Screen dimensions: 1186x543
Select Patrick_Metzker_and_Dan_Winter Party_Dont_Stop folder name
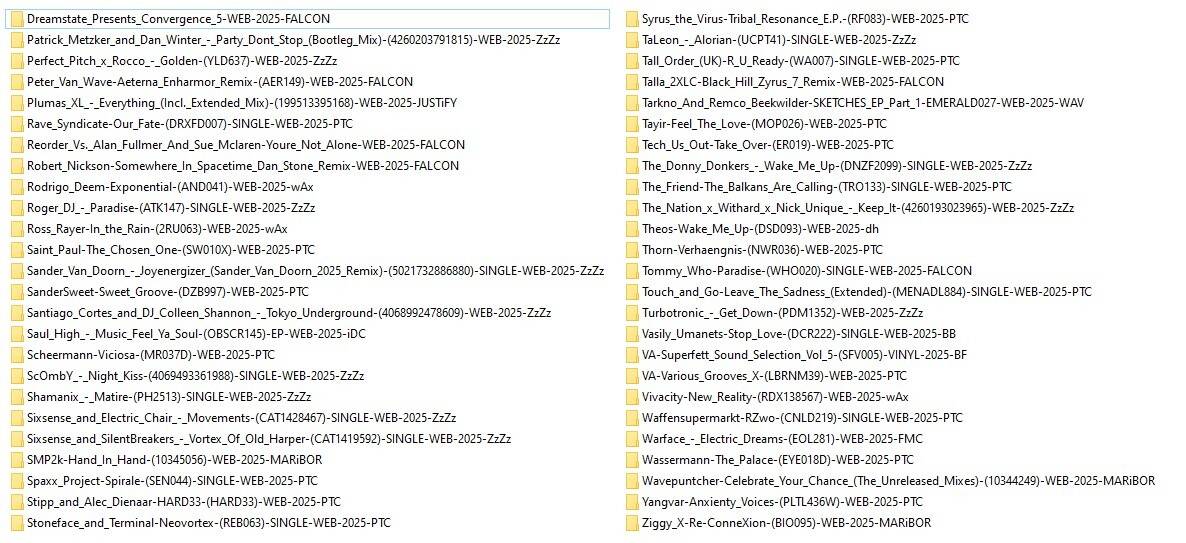tap(293, 40)
